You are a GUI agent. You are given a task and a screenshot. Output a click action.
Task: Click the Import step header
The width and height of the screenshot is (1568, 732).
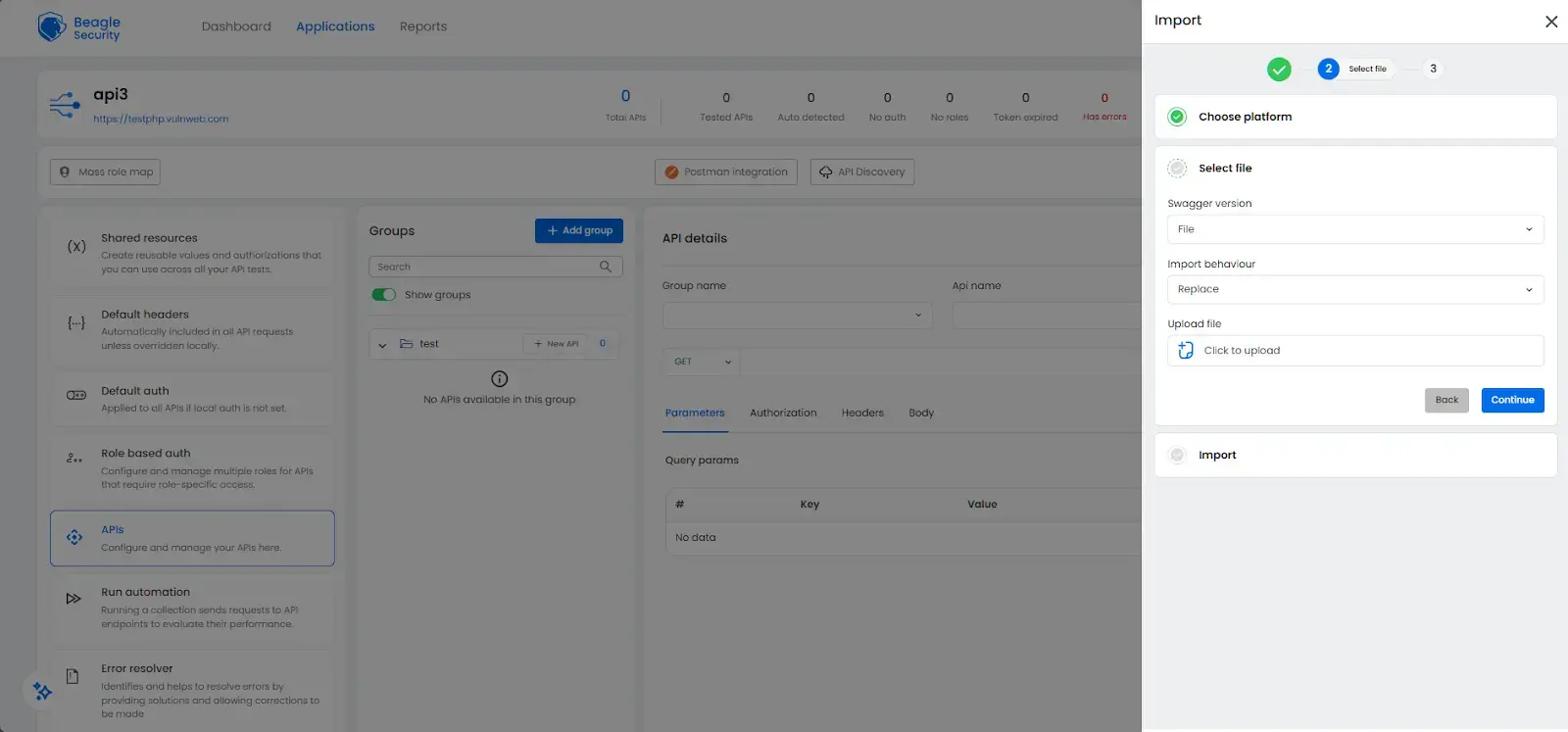click(x=1355, y=455)
